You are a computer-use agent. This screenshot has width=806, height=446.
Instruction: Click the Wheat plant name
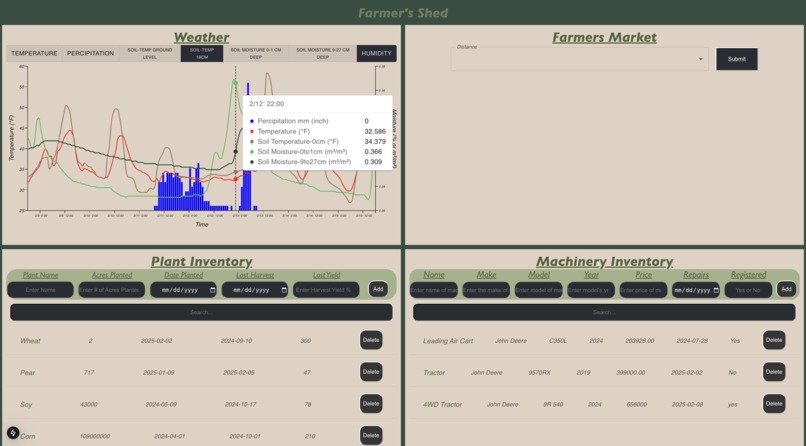30,341
